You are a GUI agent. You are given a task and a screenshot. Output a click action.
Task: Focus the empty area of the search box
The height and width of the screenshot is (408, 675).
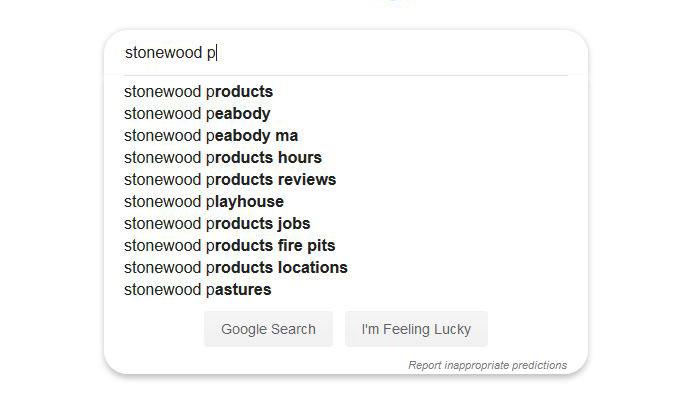[400, 53]
